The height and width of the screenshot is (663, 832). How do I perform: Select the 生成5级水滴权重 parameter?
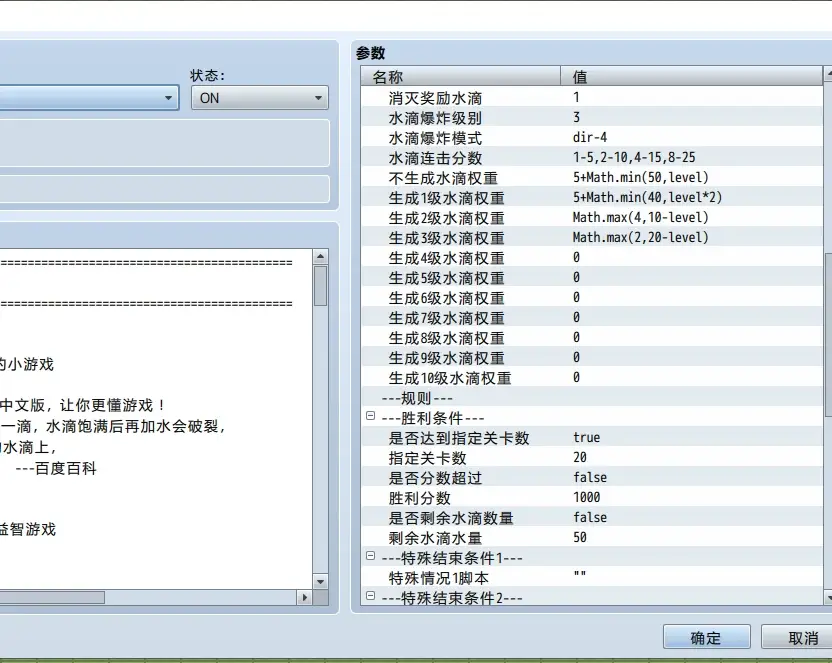[446, 278]
